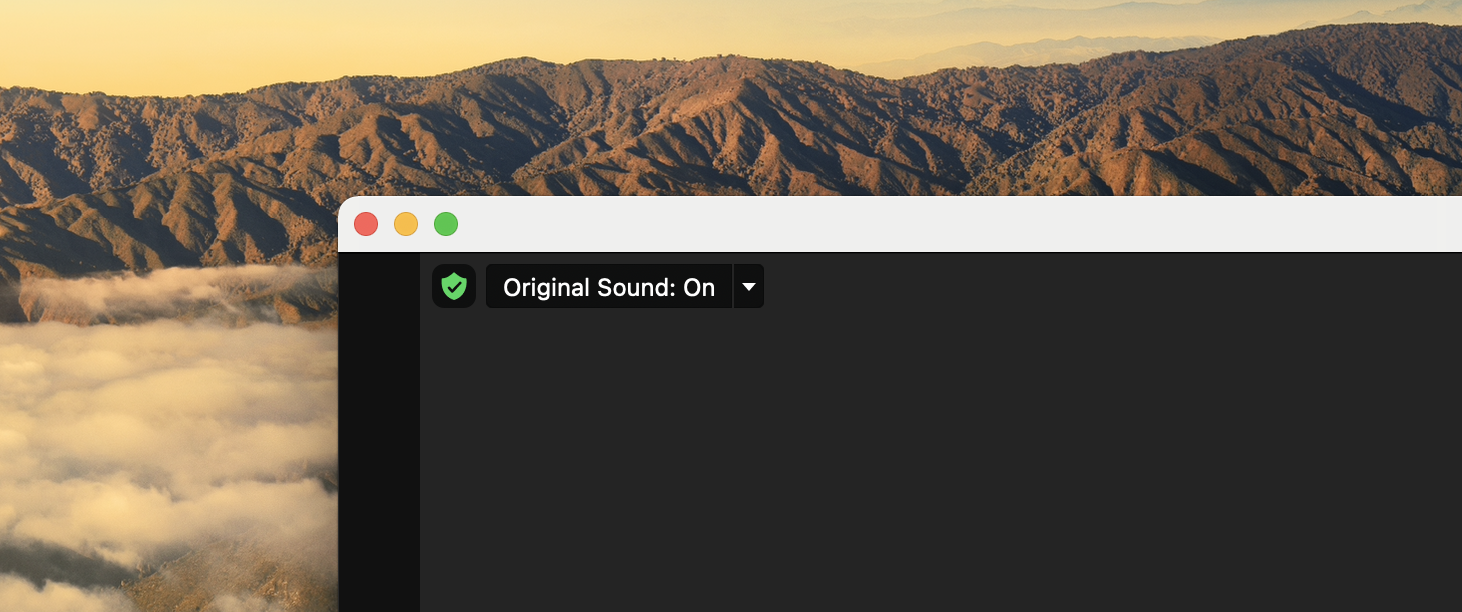Click the green shield encryption icon
1462x612 pixels.
click(x=454, y=286)
